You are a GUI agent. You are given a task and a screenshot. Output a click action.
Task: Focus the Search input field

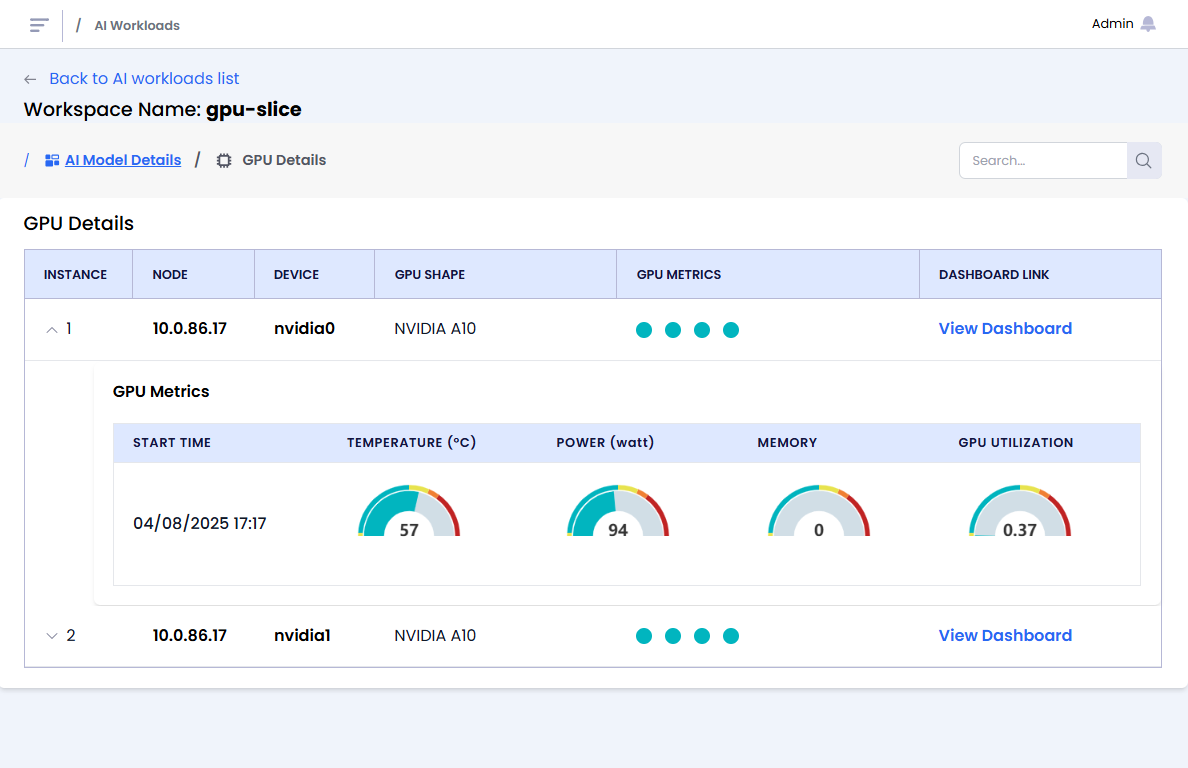click(1043, 160)
